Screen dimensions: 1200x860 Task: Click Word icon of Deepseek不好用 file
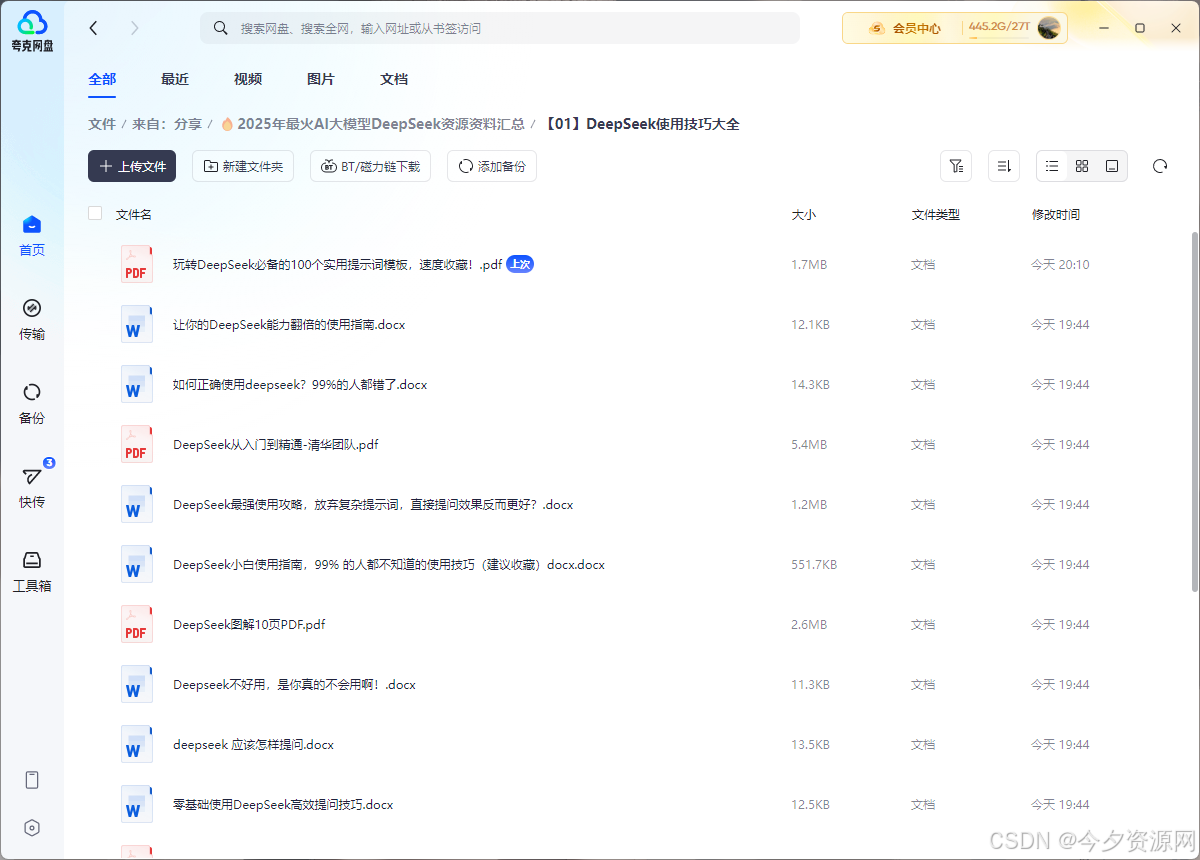[x=137, y=685]
